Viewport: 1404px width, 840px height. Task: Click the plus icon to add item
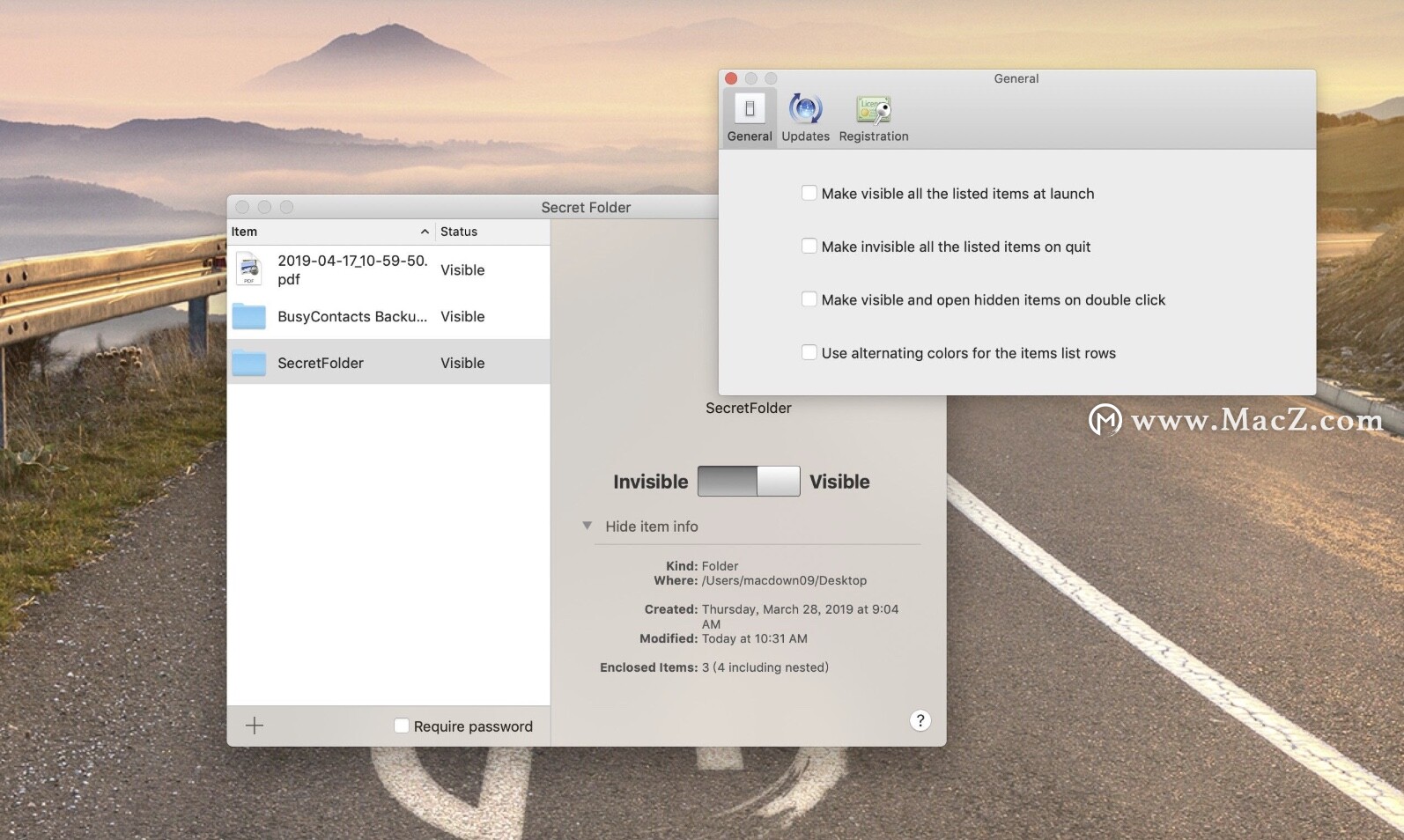(255, 726)
